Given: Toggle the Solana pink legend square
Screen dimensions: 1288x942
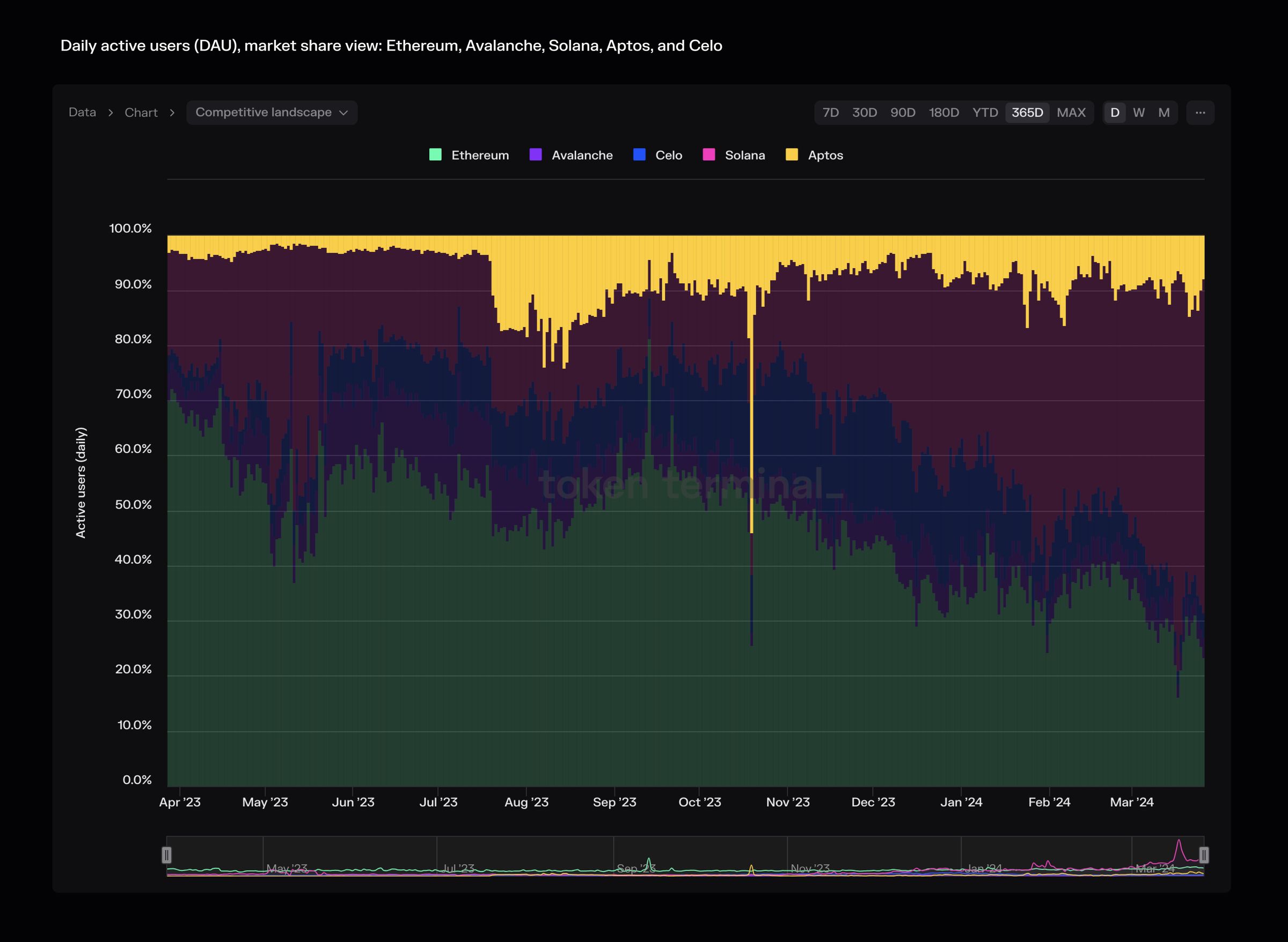Looking at the screenshot, I should point(708,154).
